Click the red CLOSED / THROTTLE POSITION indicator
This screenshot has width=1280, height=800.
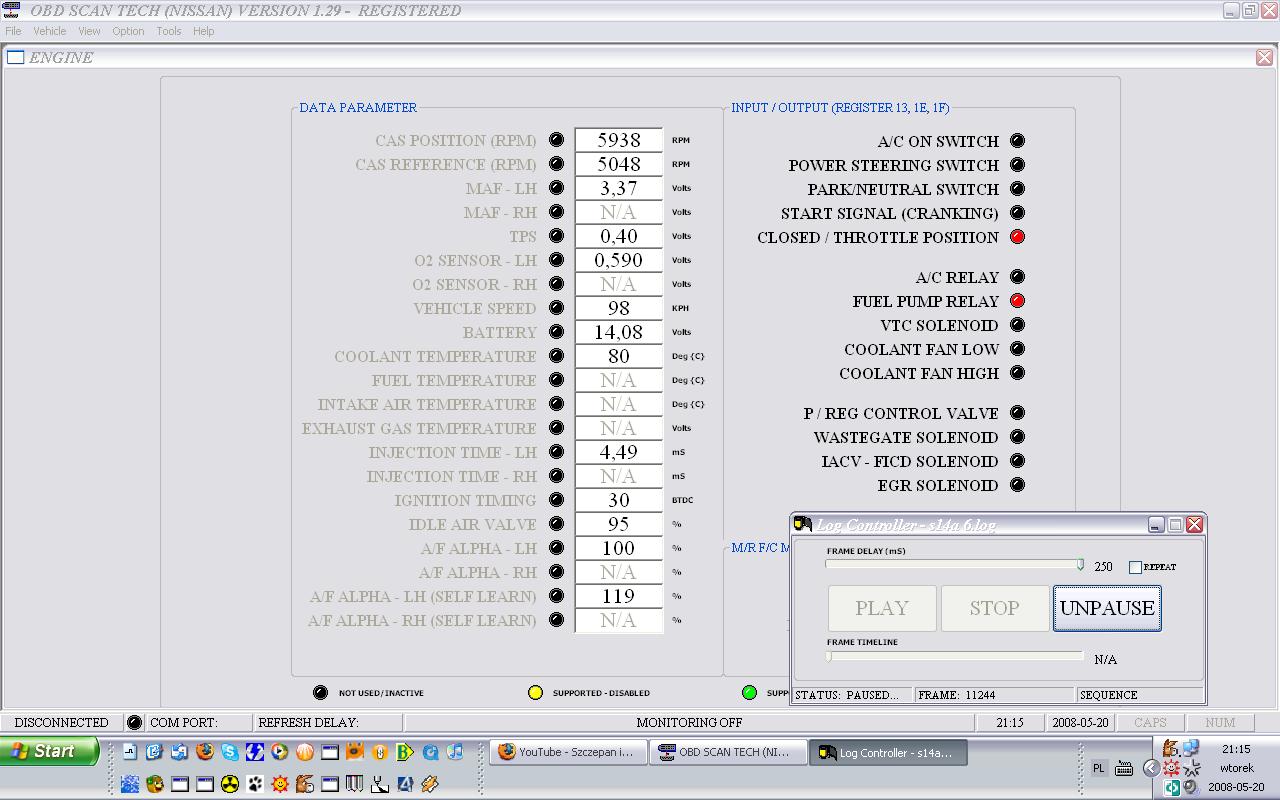click(x=1017, y=237)
